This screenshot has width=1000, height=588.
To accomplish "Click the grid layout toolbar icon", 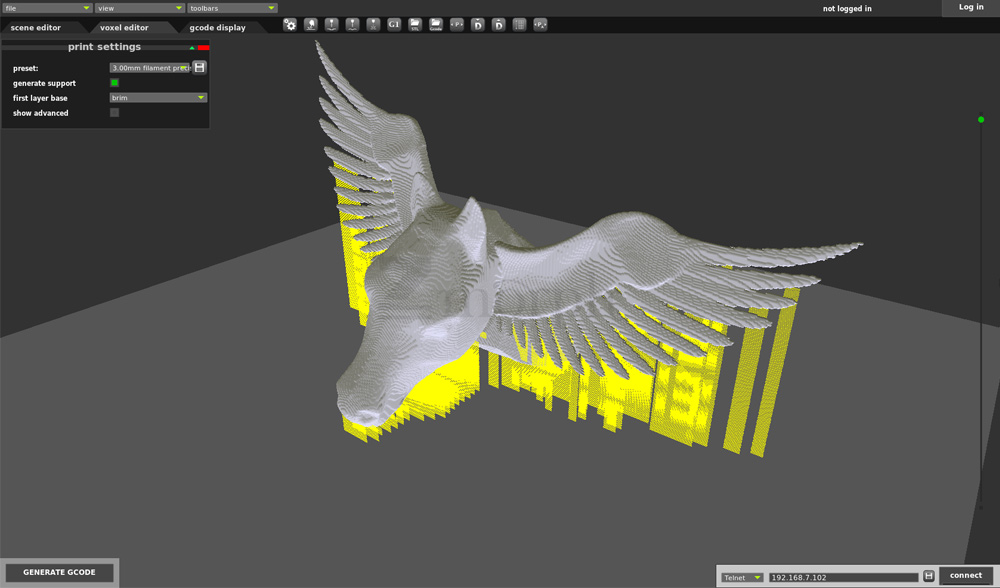I will (519, 24).
